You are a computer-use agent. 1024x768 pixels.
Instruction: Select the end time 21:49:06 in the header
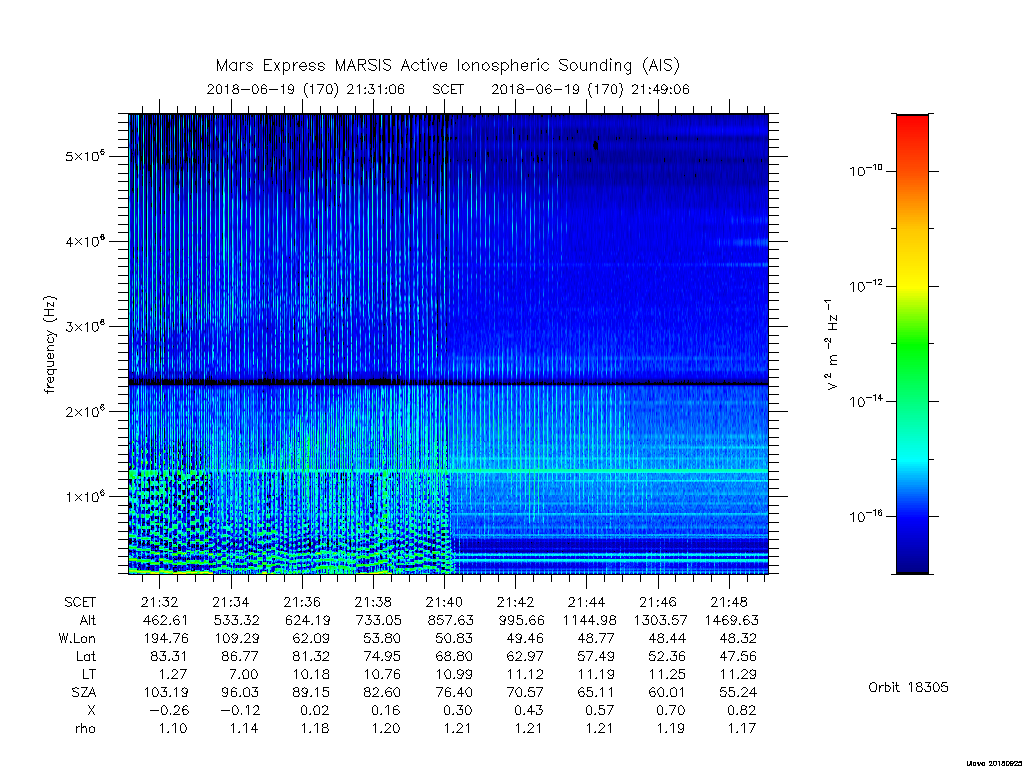coord(660,89)
